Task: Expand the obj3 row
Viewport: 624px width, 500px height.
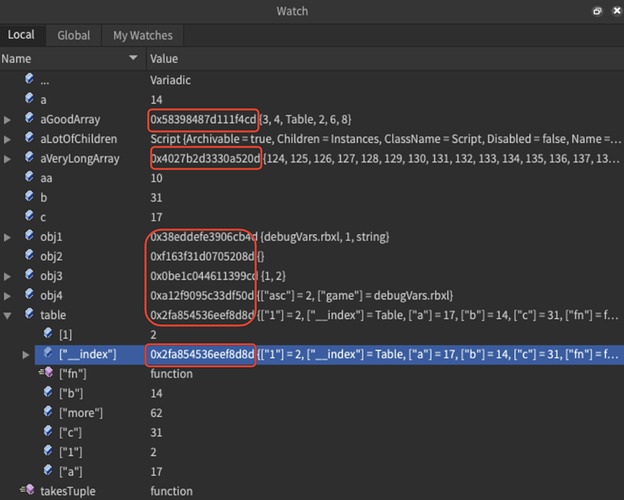Action: (x=7, y=276)
